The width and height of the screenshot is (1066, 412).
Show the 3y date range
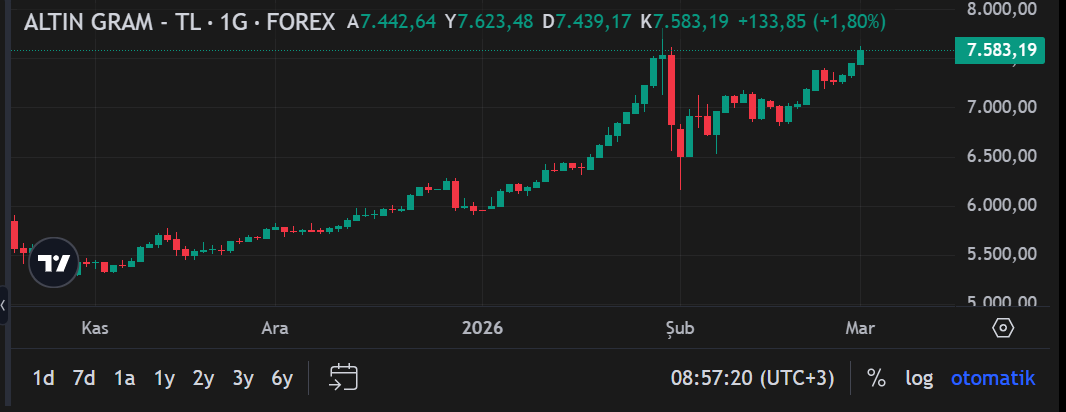[243, 378]
